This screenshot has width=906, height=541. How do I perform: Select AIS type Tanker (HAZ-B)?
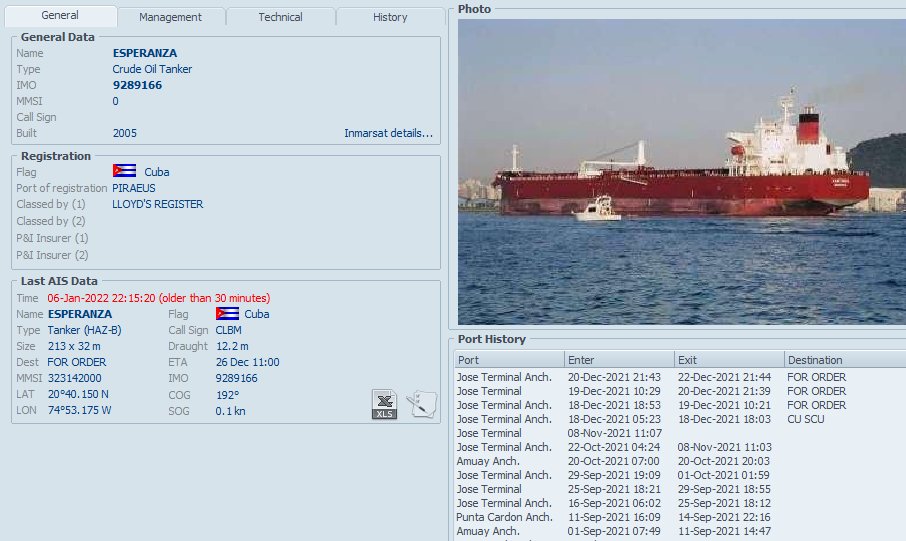(x=84, y=330)
